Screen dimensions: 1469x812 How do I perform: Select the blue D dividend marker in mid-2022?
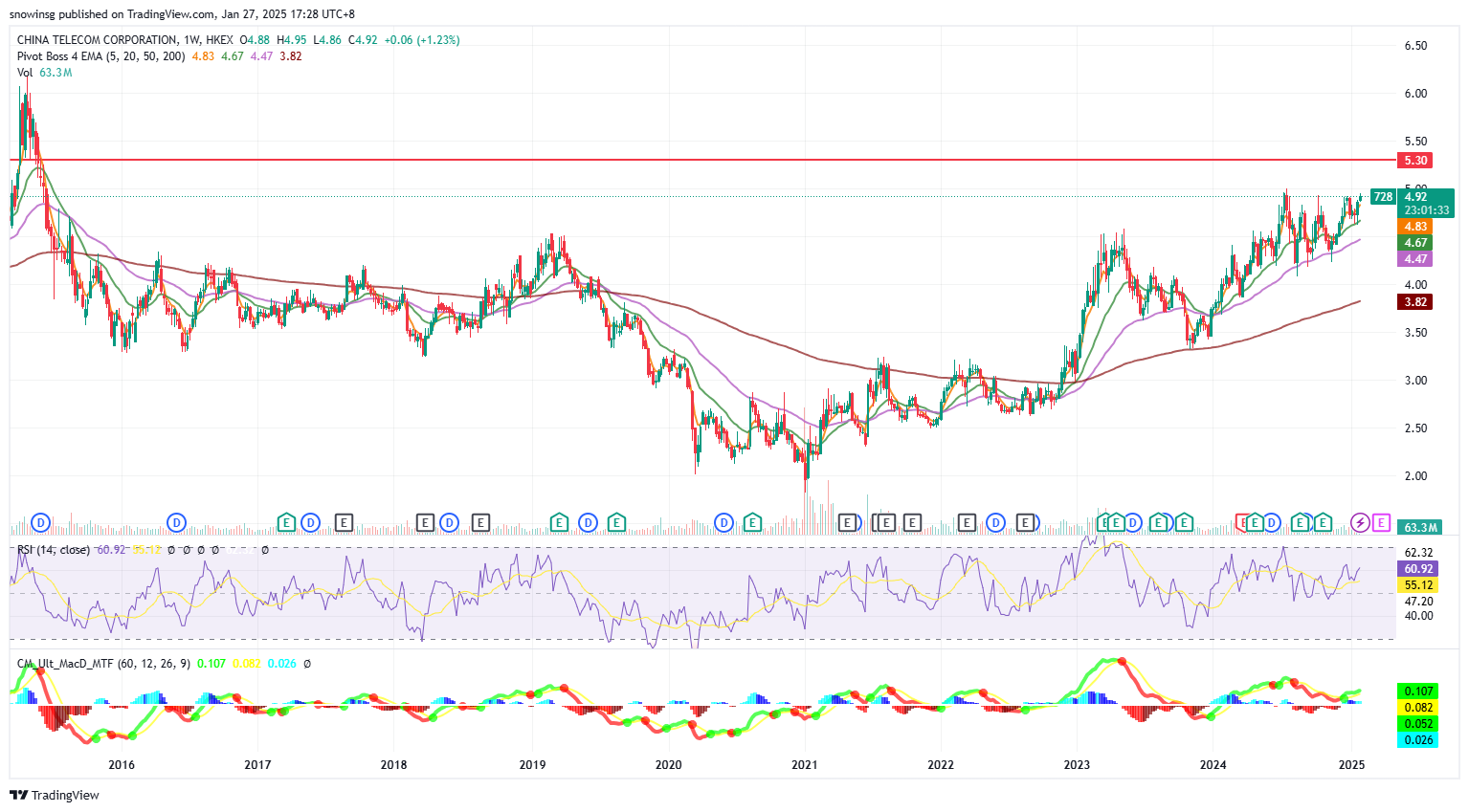click(x=996, y=522)
